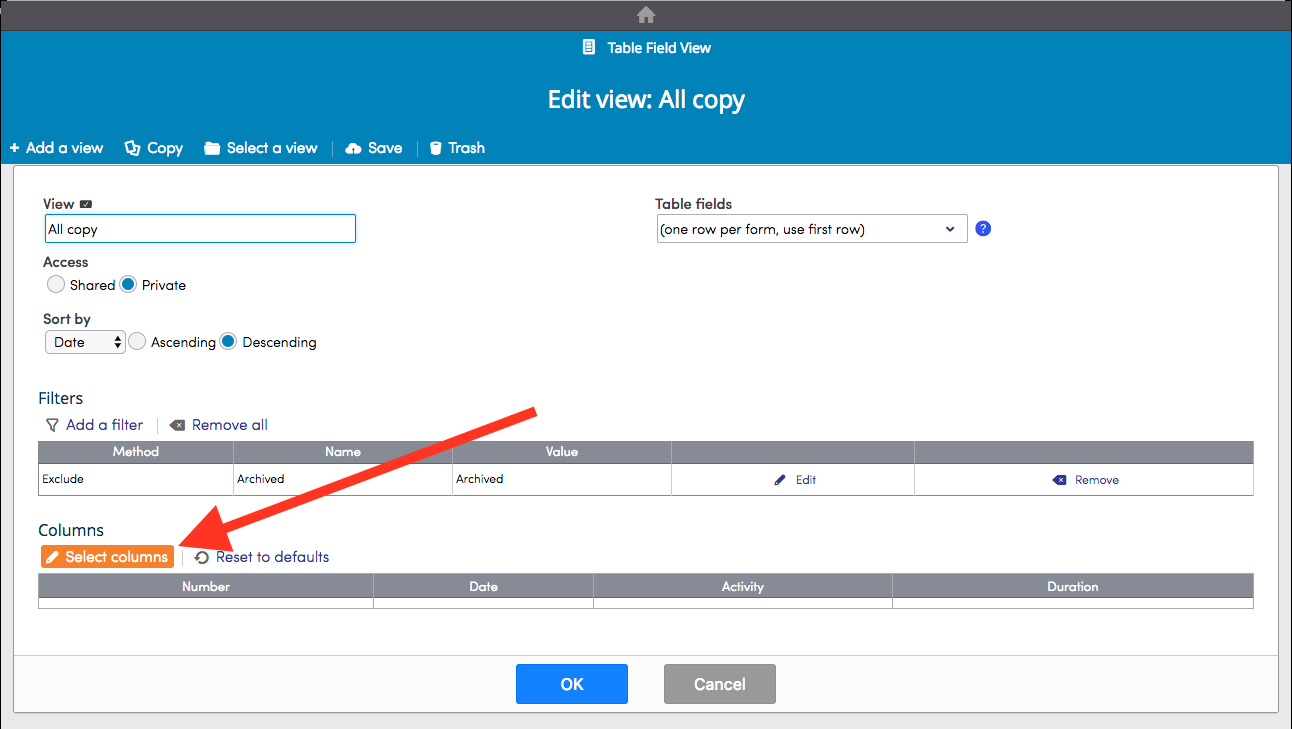Click the Duration column header
The height and width of the screenshot is (729, 1292).
coord(1072,586)
